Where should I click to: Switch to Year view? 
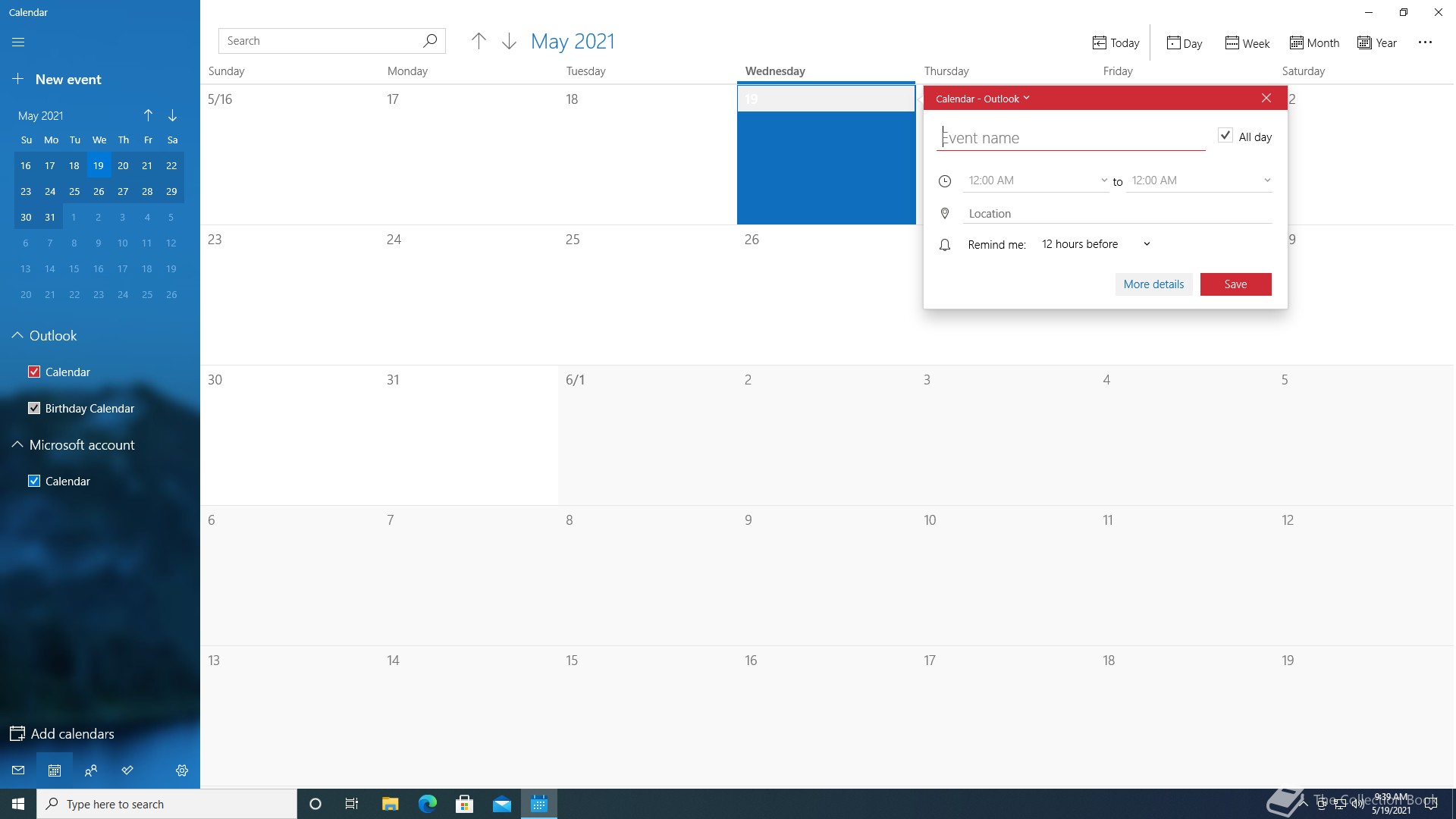1377,43
